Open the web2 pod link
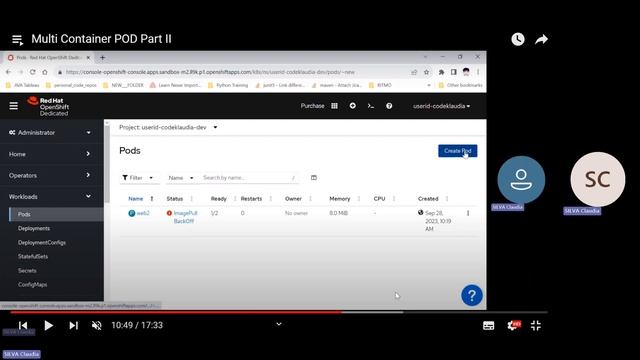 click(x=143, y=213)
